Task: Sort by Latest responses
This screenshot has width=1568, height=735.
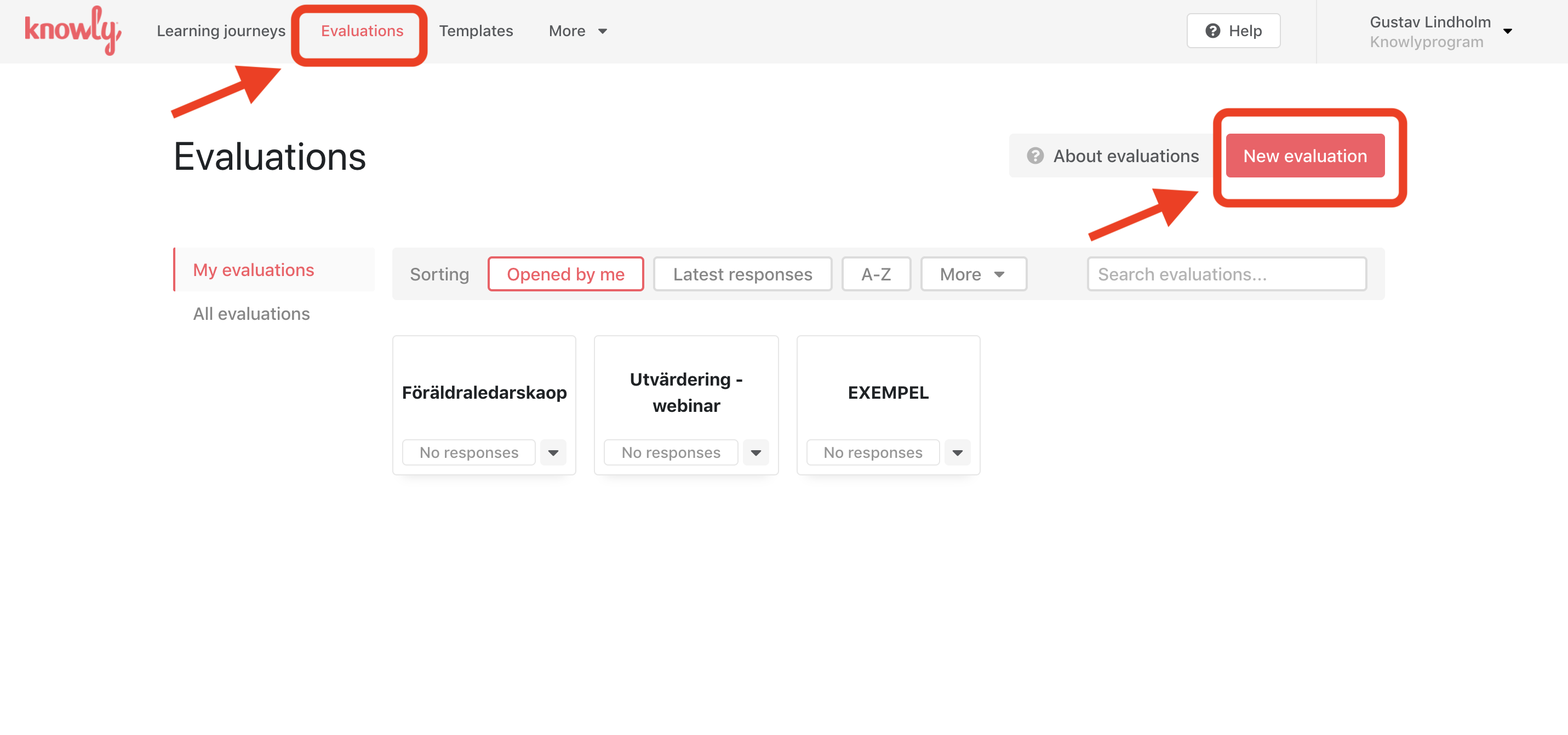Action: coord(742,274)
